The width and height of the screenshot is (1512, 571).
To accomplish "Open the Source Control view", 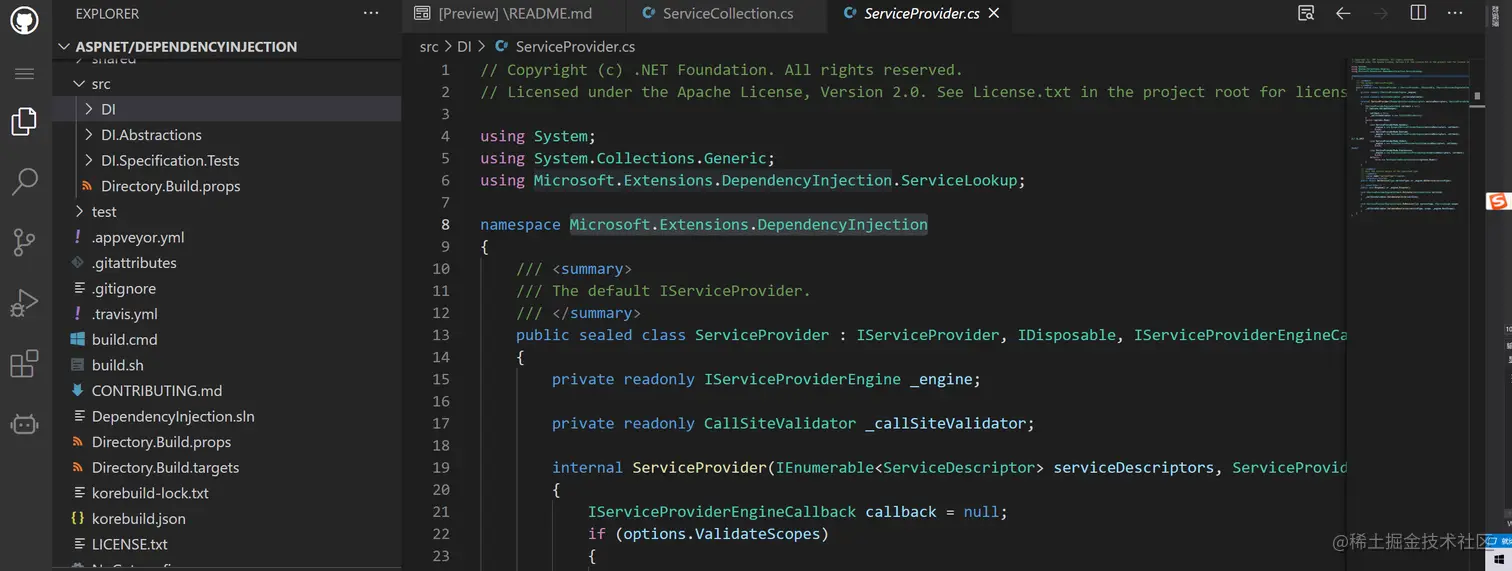I will tap(24, 241).
